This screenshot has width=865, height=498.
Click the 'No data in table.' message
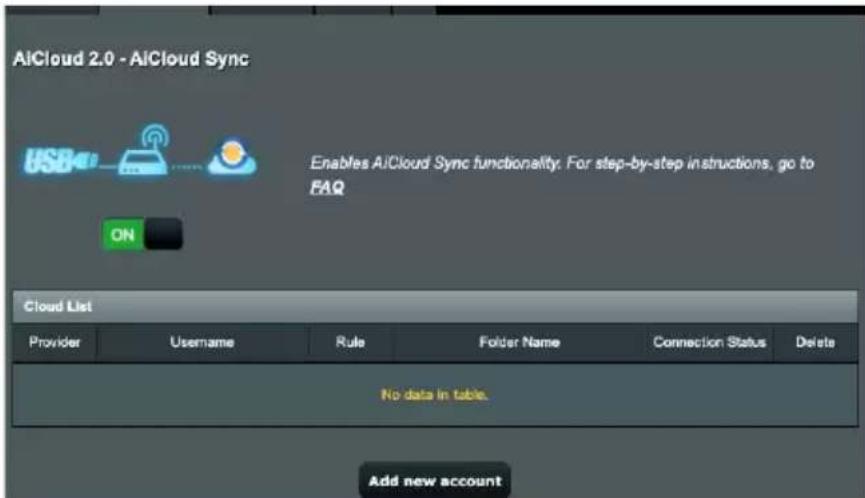(434, 395)
